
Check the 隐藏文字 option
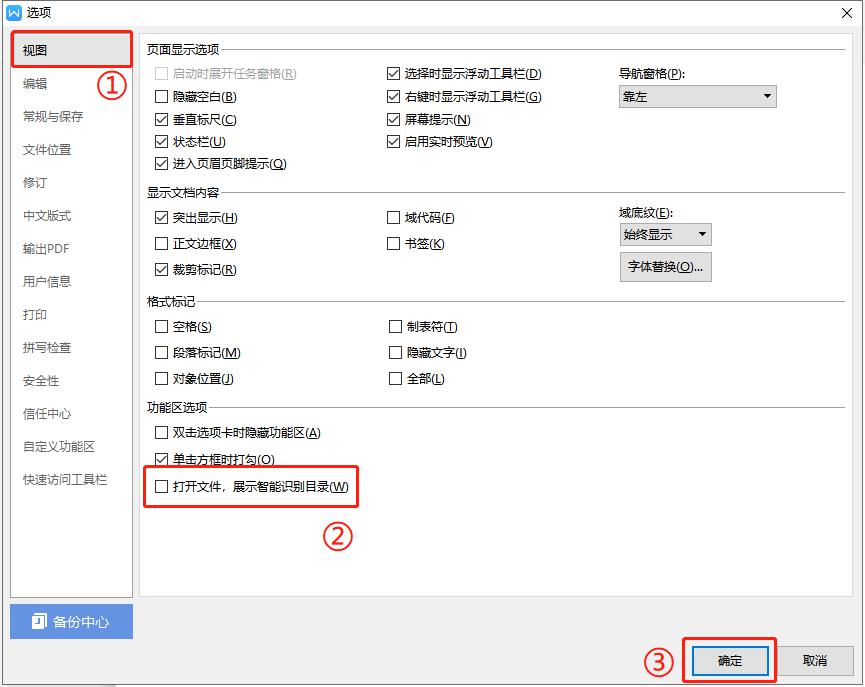point(395,353)
